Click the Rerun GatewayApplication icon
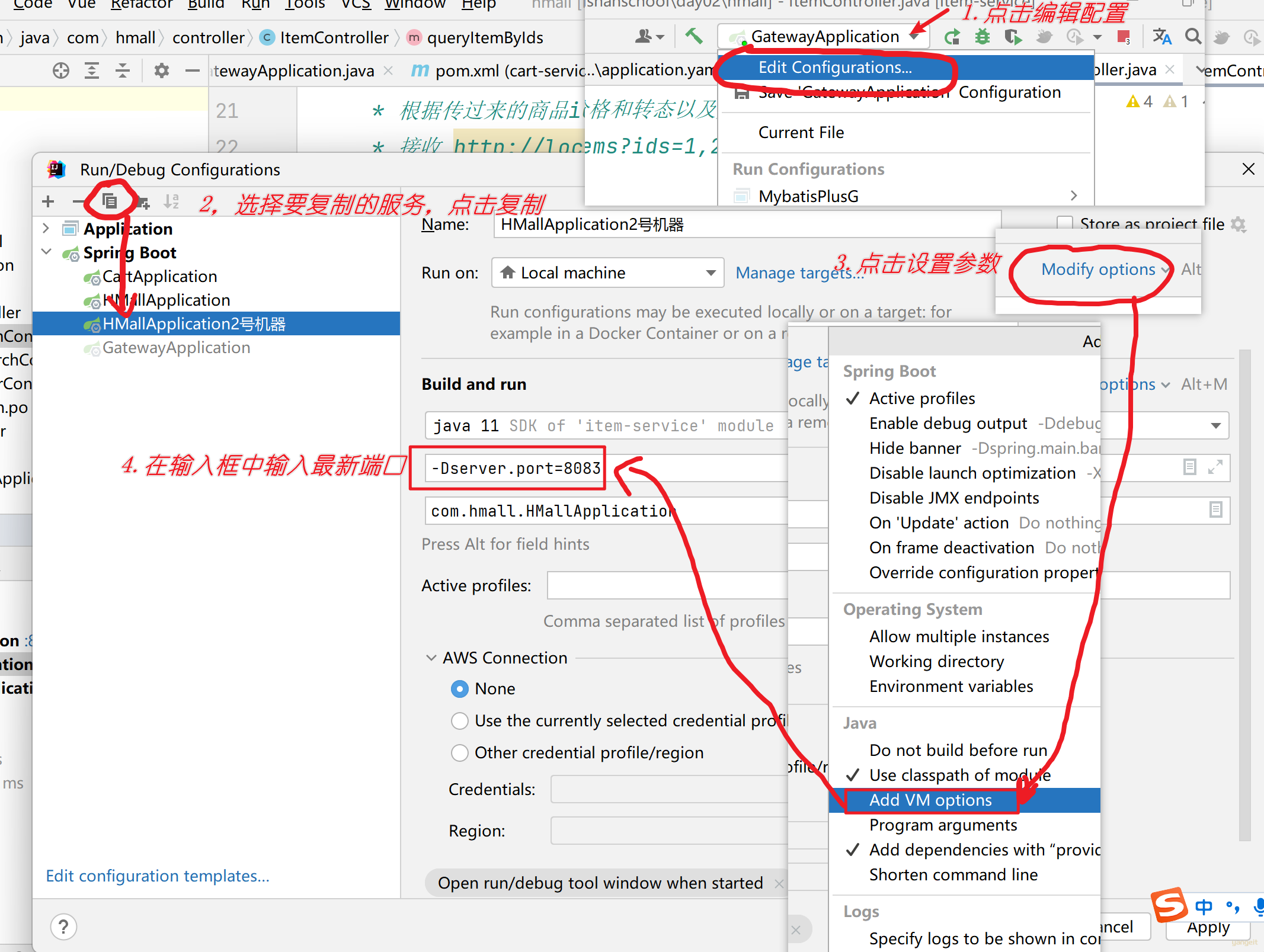 pyautogui.click(x=952, y=37)
